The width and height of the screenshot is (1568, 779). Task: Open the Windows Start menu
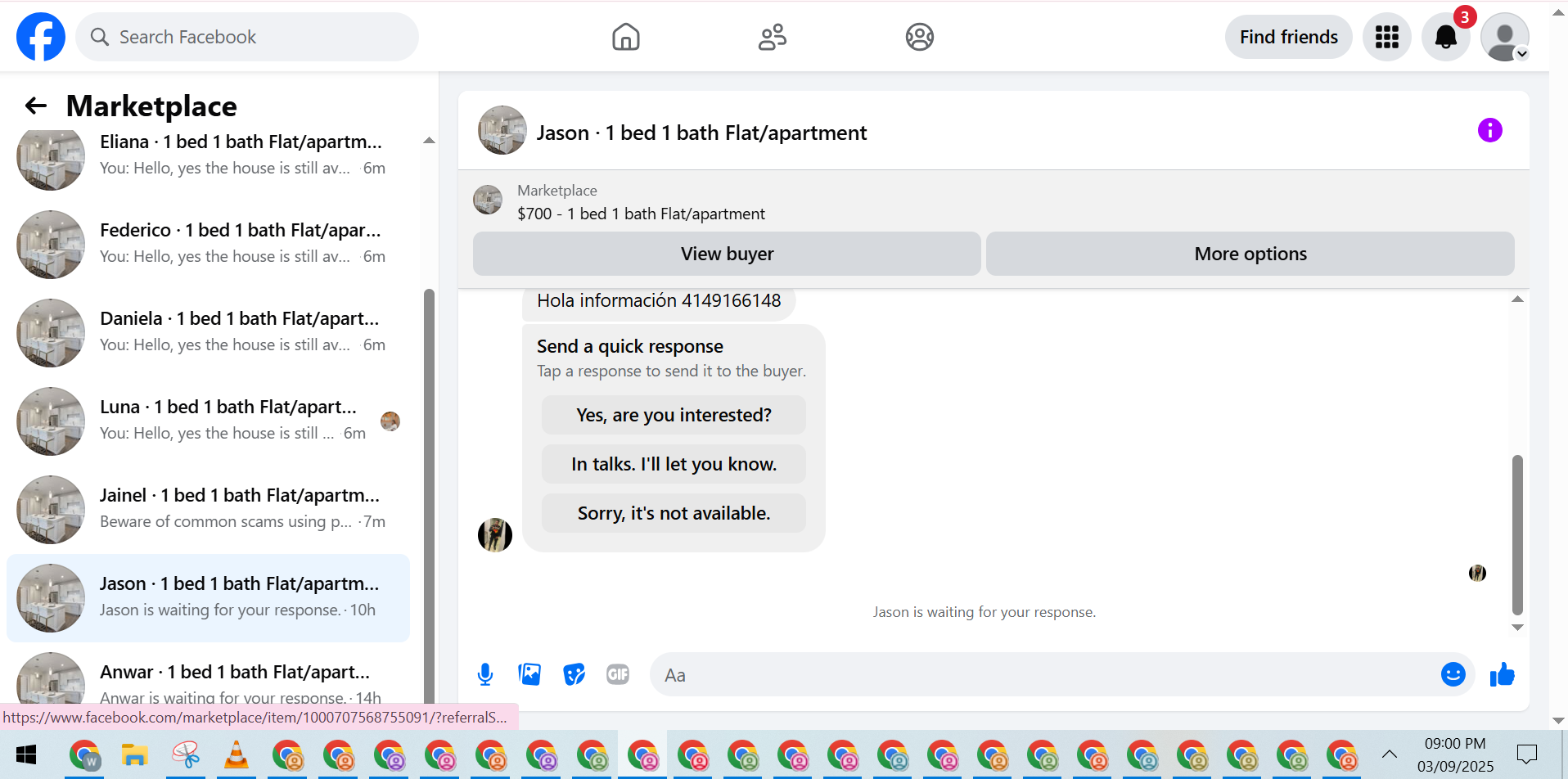[26, 754]
